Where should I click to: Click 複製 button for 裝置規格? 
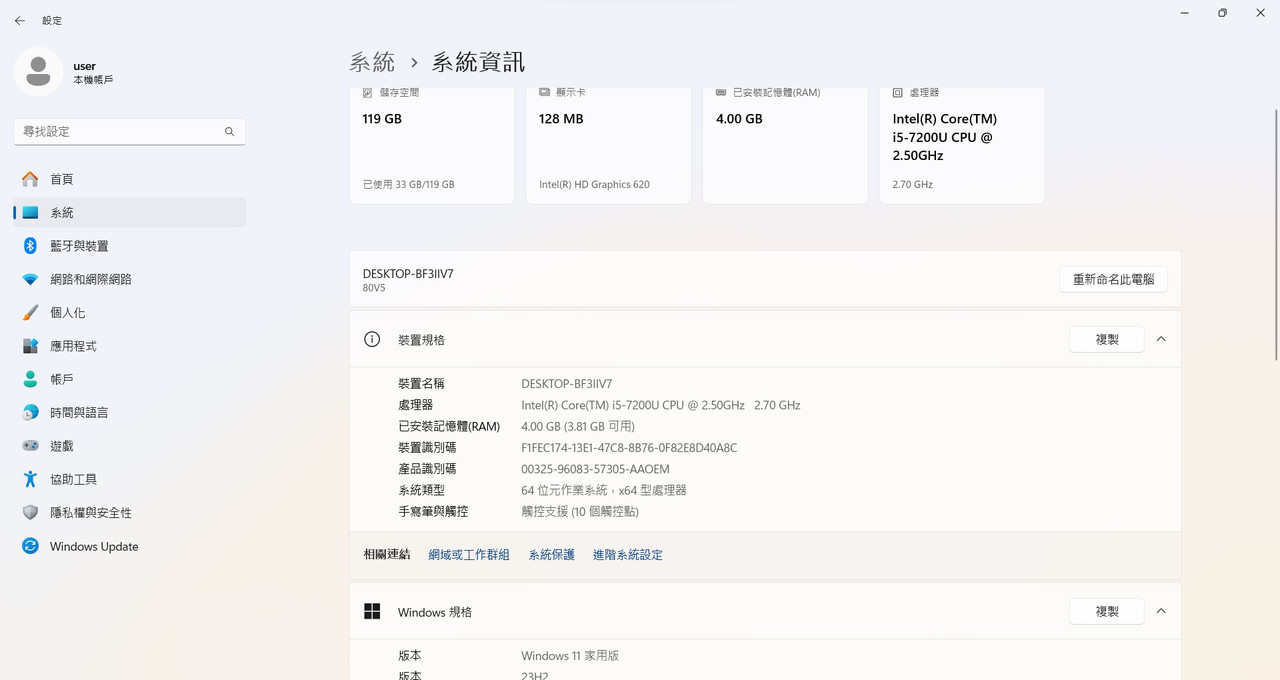1107,339
